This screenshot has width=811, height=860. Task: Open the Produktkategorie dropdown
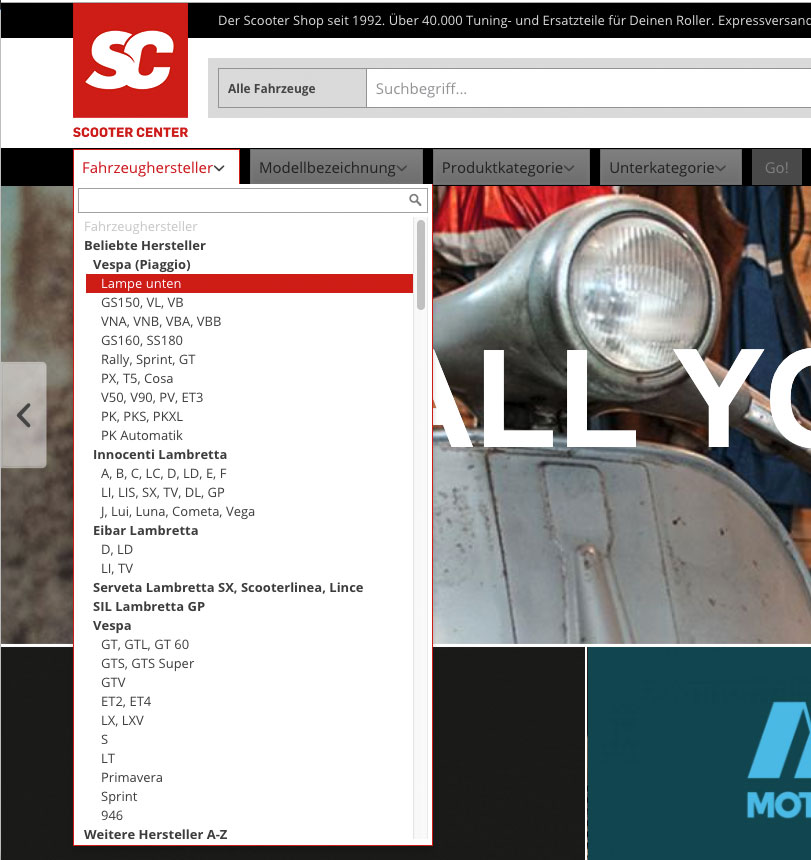[511, 167]
